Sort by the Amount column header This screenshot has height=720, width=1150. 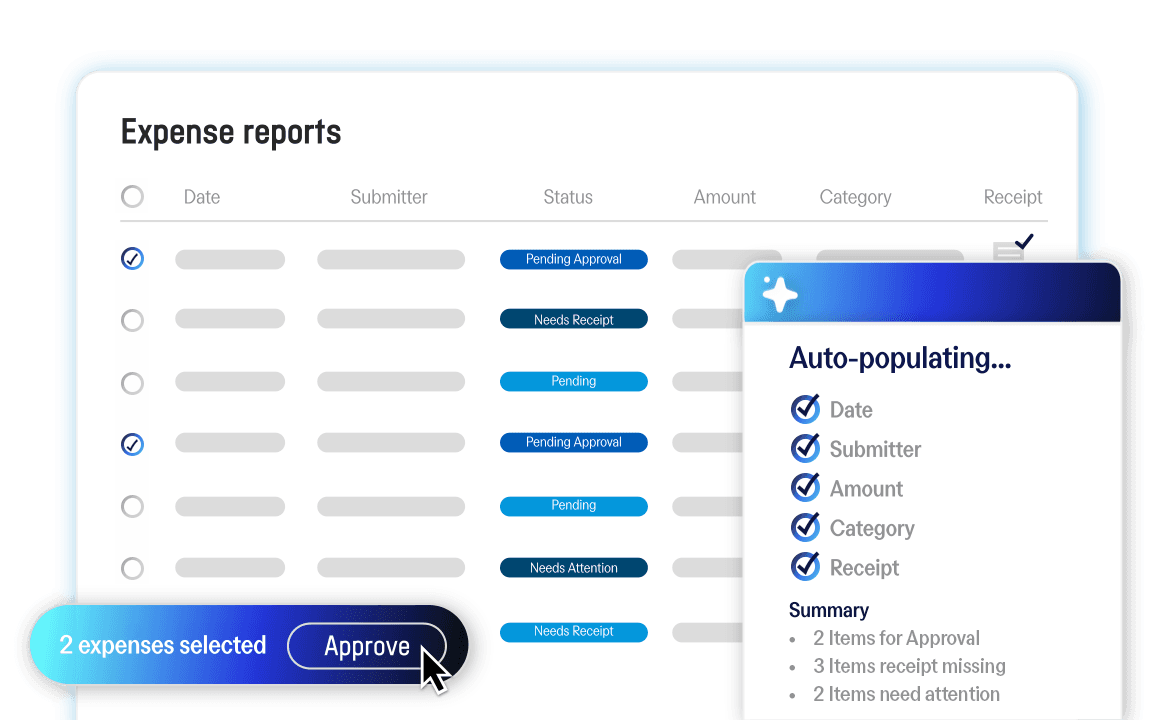[725, 197]
